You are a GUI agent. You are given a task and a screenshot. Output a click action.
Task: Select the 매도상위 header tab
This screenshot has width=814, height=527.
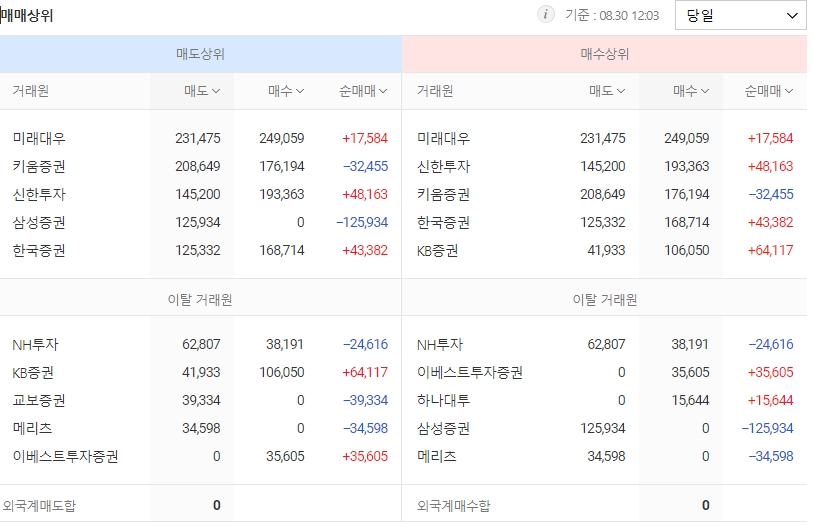point(200,54)
